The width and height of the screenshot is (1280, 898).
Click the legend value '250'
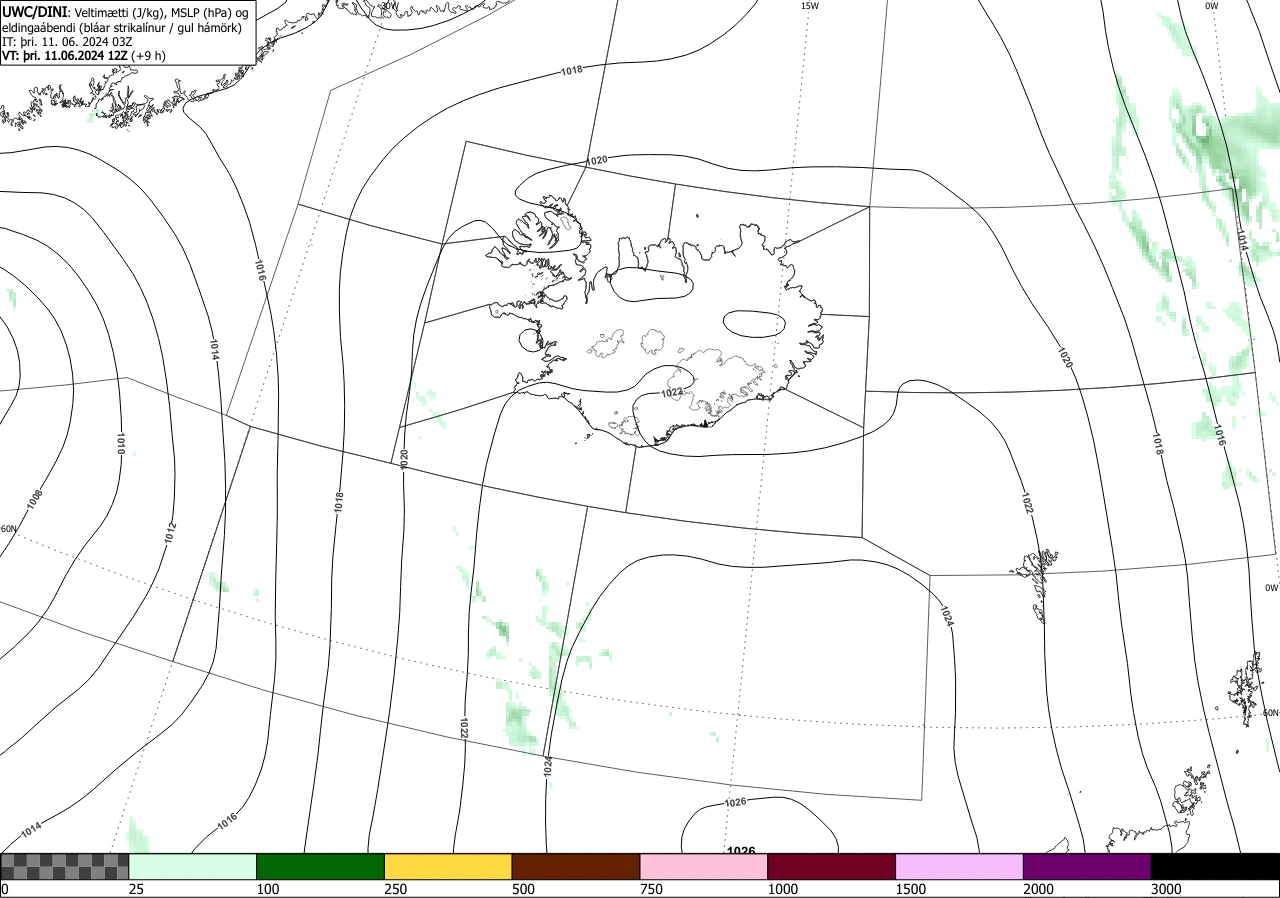[x=395, y=889]
